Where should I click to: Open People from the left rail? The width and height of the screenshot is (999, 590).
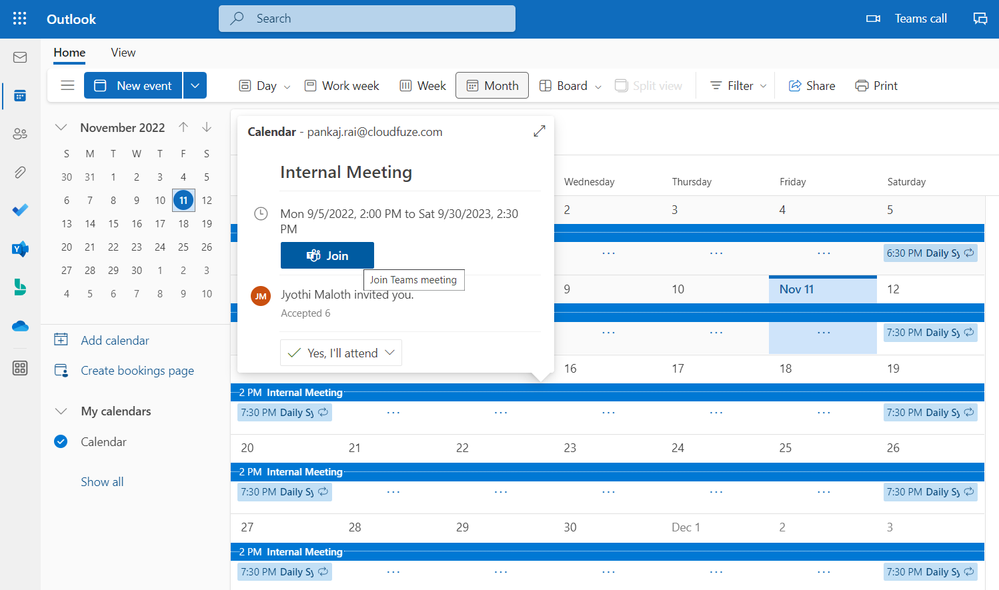click(20, 134)
